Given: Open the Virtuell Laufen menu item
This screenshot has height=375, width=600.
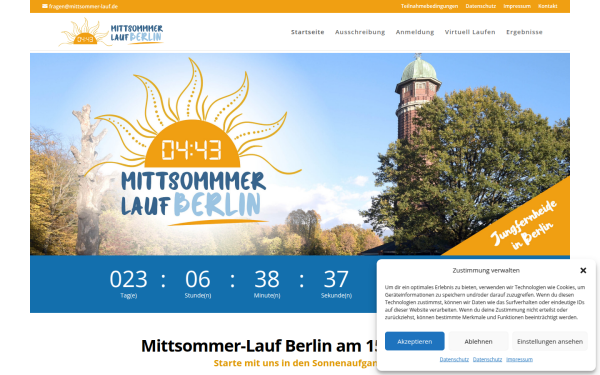Looking at the screenshot, I should (470, 32).
